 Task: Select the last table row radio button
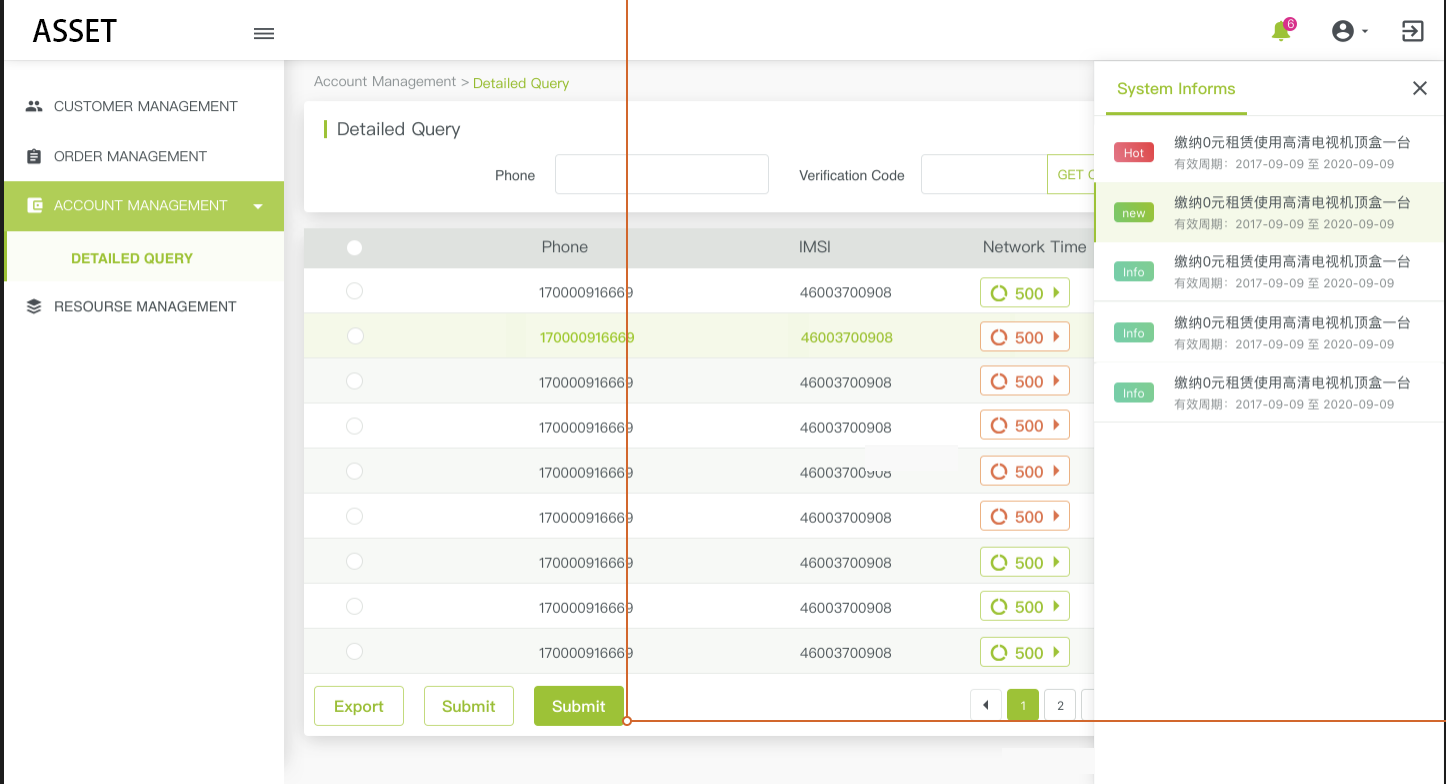point(354,651)
